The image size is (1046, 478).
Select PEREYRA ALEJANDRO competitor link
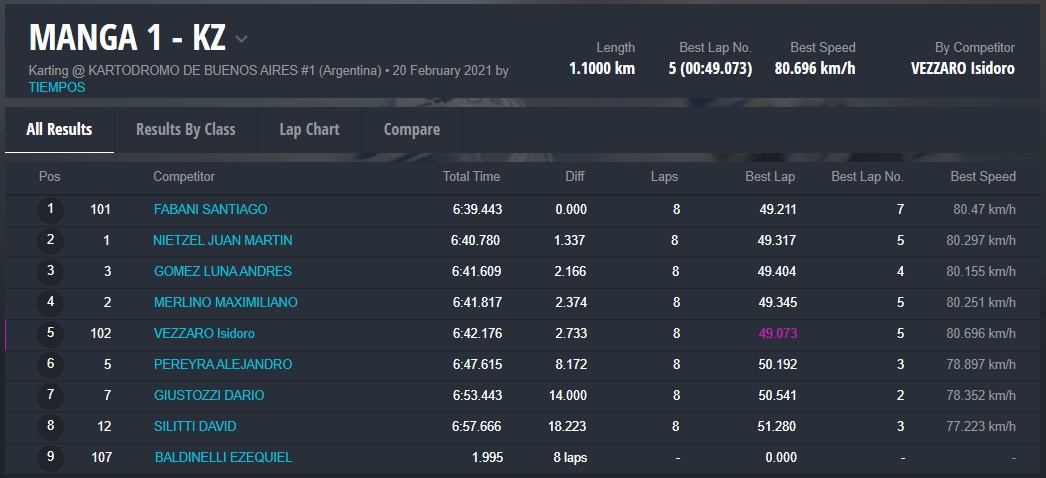tap(222, 365)
